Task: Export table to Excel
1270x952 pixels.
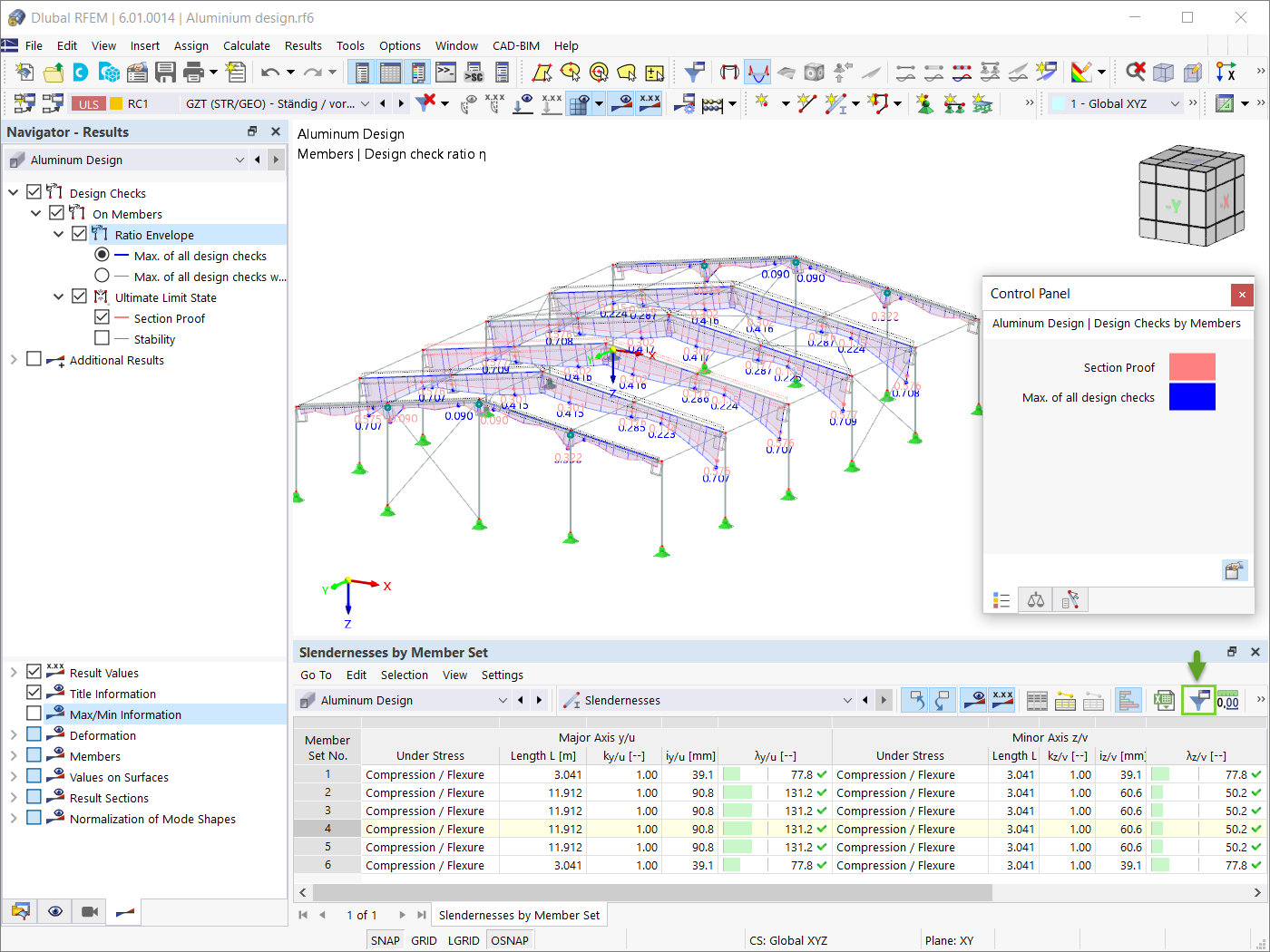Action: pos(1164,700)
